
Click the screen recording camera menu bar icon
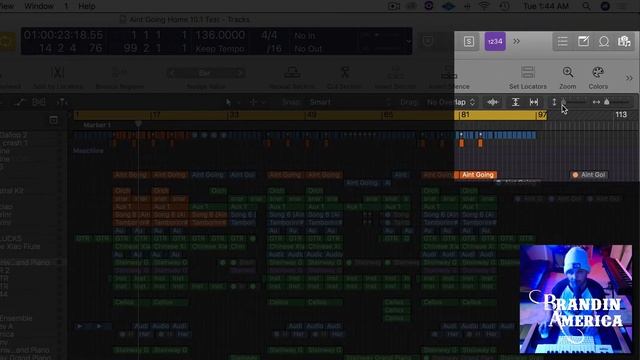393,6
